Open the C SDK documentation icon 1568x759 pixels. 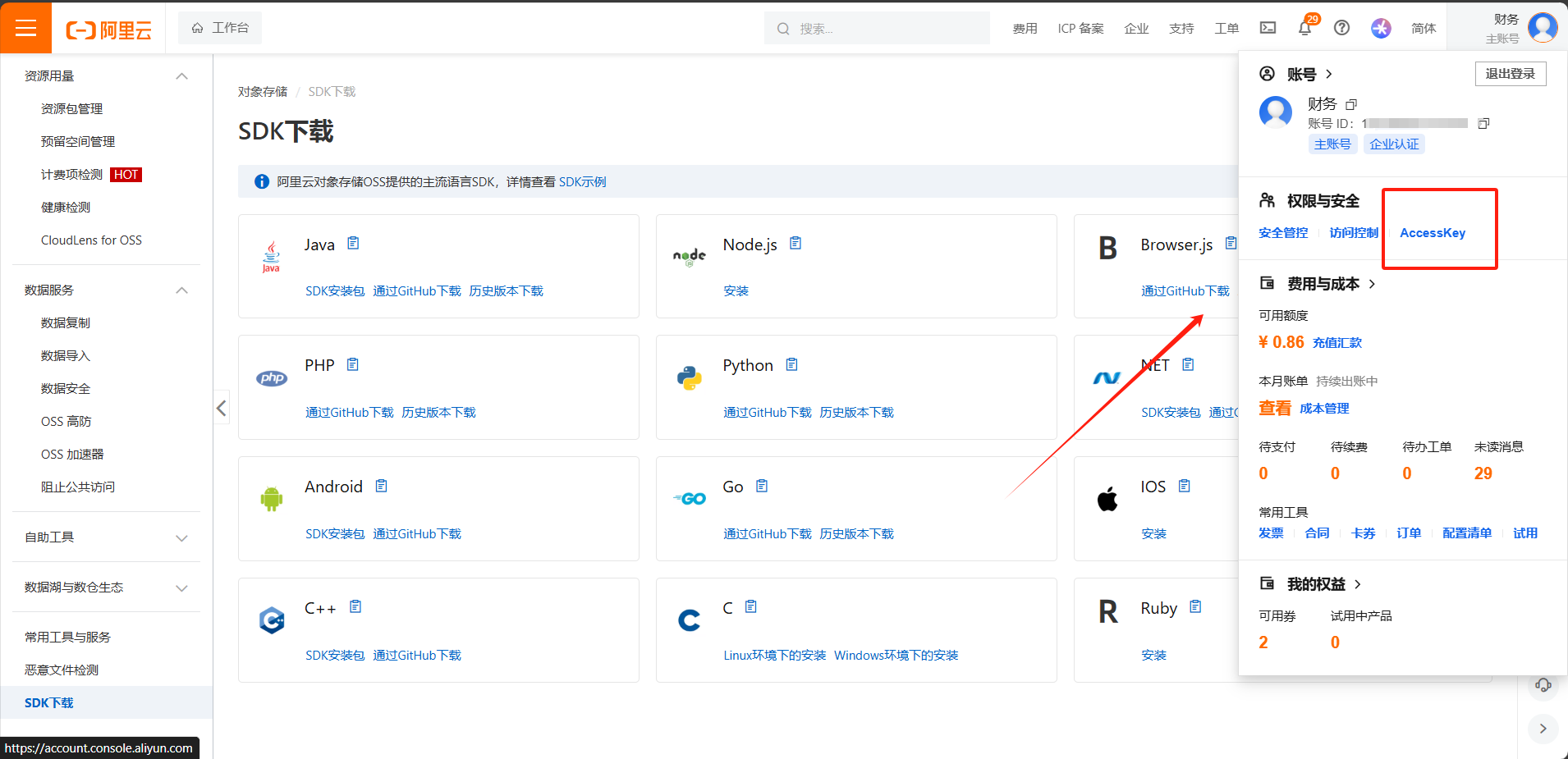click(751, 606)
